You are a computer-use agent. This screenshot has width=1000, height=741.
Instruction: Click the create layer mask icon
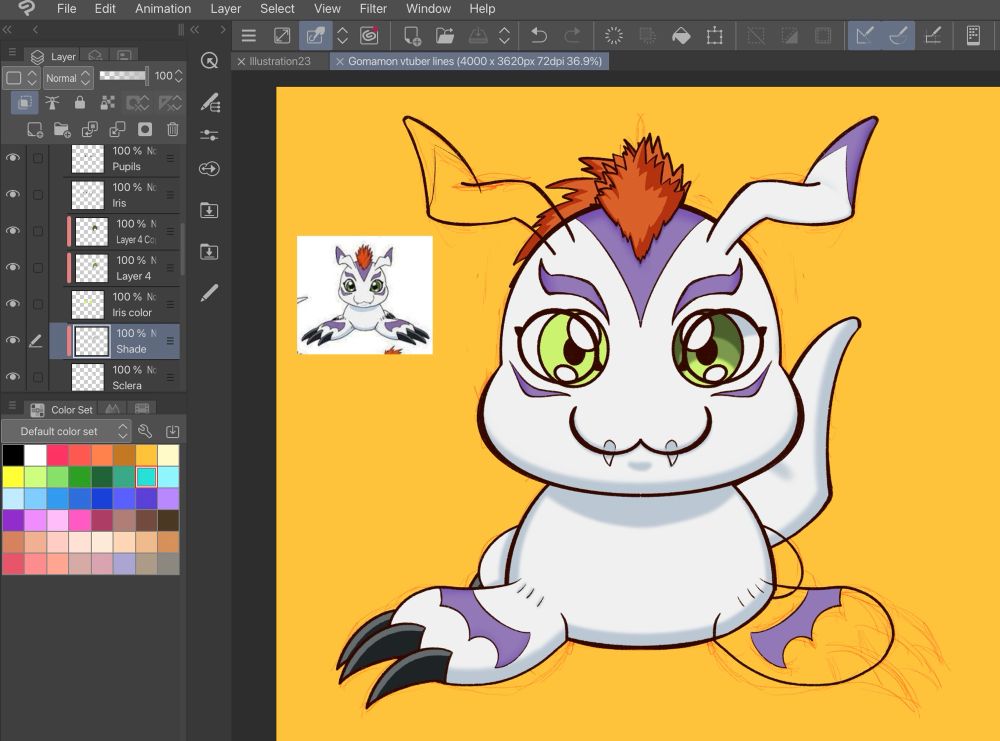click(x=145, y=129)
